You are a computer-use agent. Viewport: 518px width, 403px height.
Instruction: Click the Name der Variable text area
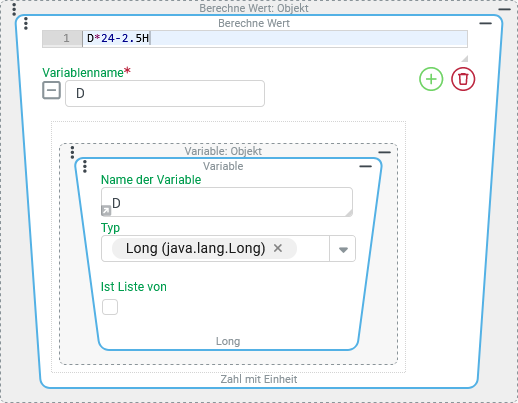click(227, 202)
